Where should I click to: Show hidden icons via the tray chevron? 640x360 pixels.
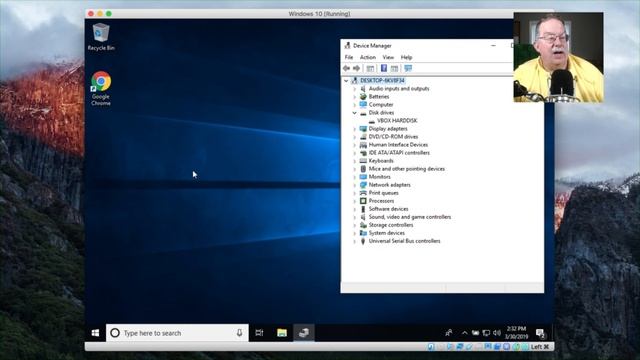(464, 333)
